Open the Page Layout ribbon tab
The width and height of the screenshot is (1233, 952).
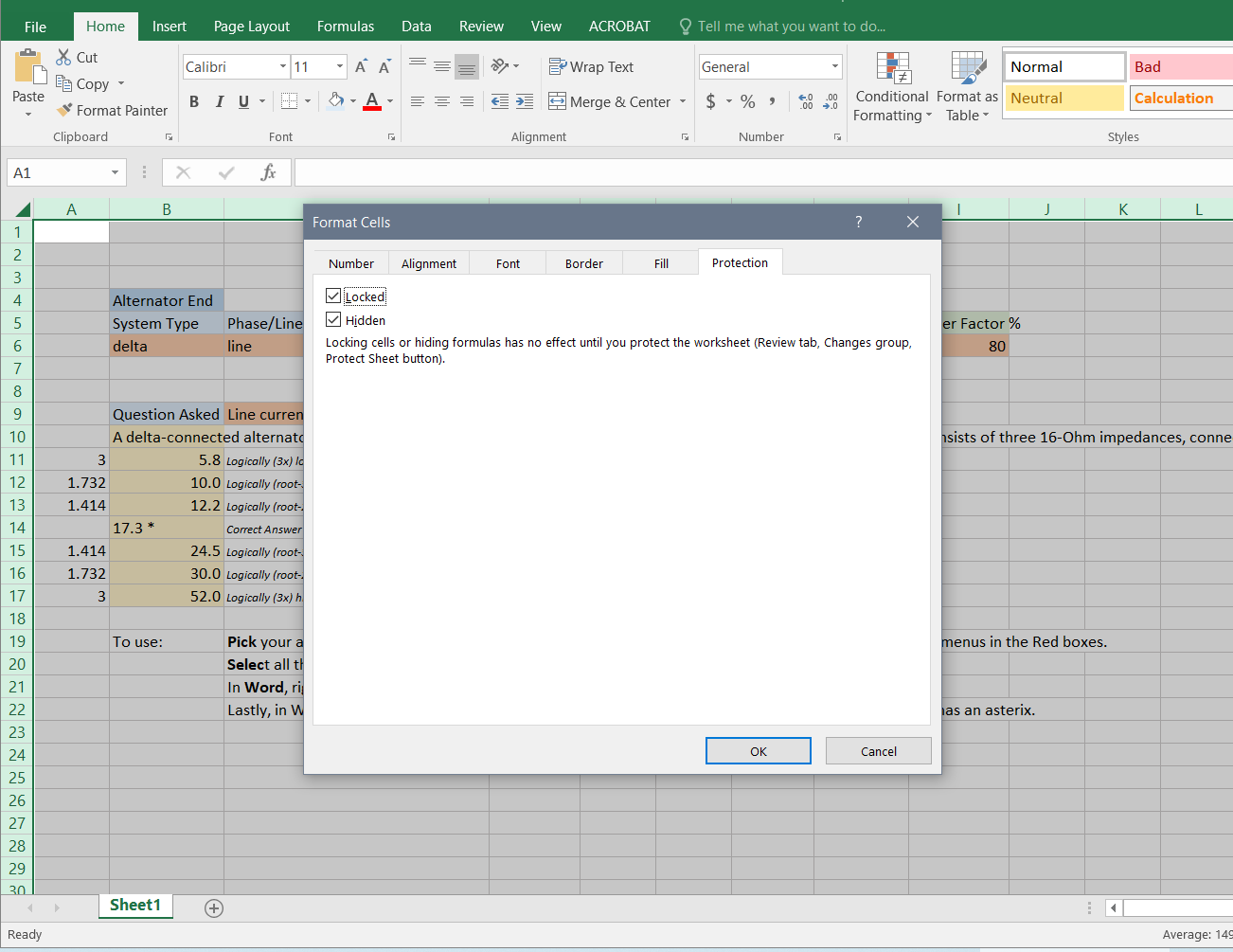(x=252, y=27)
